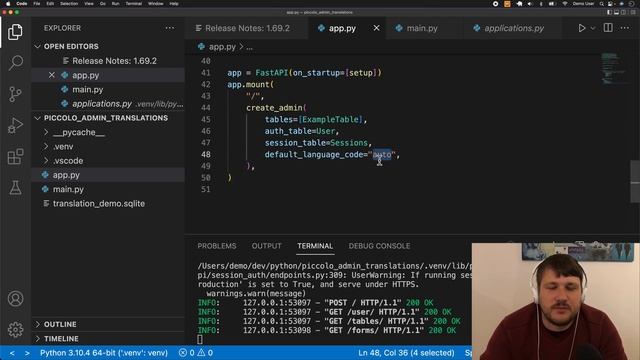Switch to the applications.py editor tab

point(513,28)
